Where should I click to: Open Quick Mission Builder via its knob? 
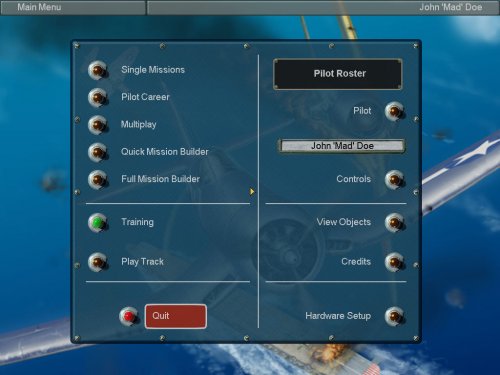[x=98, y=152]
